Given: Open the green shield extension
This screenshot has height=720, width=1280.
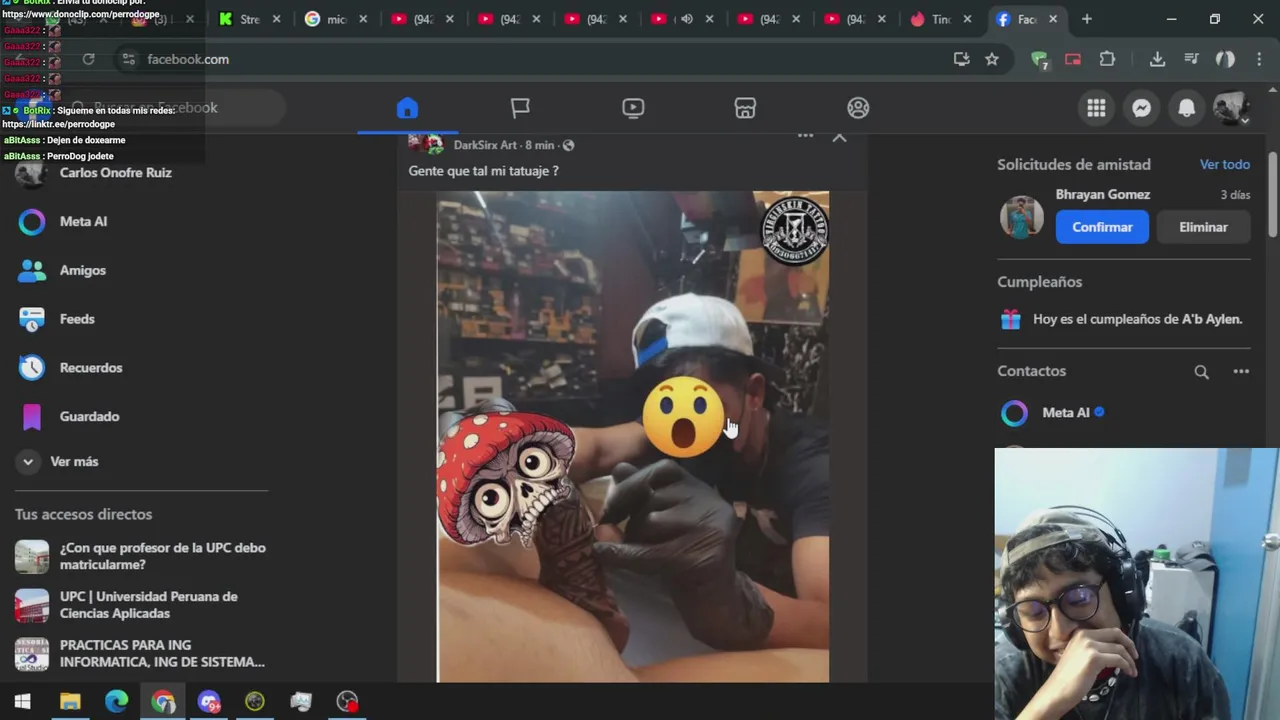Looking at the screenshot, I should 1040,60.
